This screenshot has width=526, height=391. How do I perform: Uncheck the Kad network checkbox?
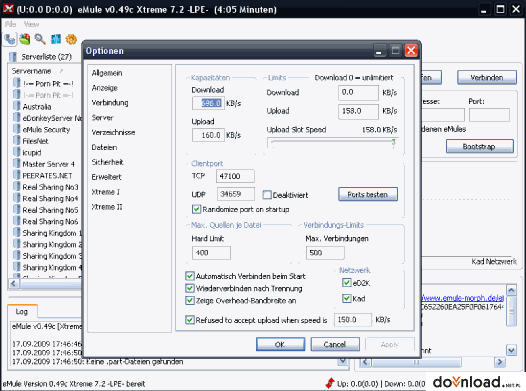pos(347,298)
